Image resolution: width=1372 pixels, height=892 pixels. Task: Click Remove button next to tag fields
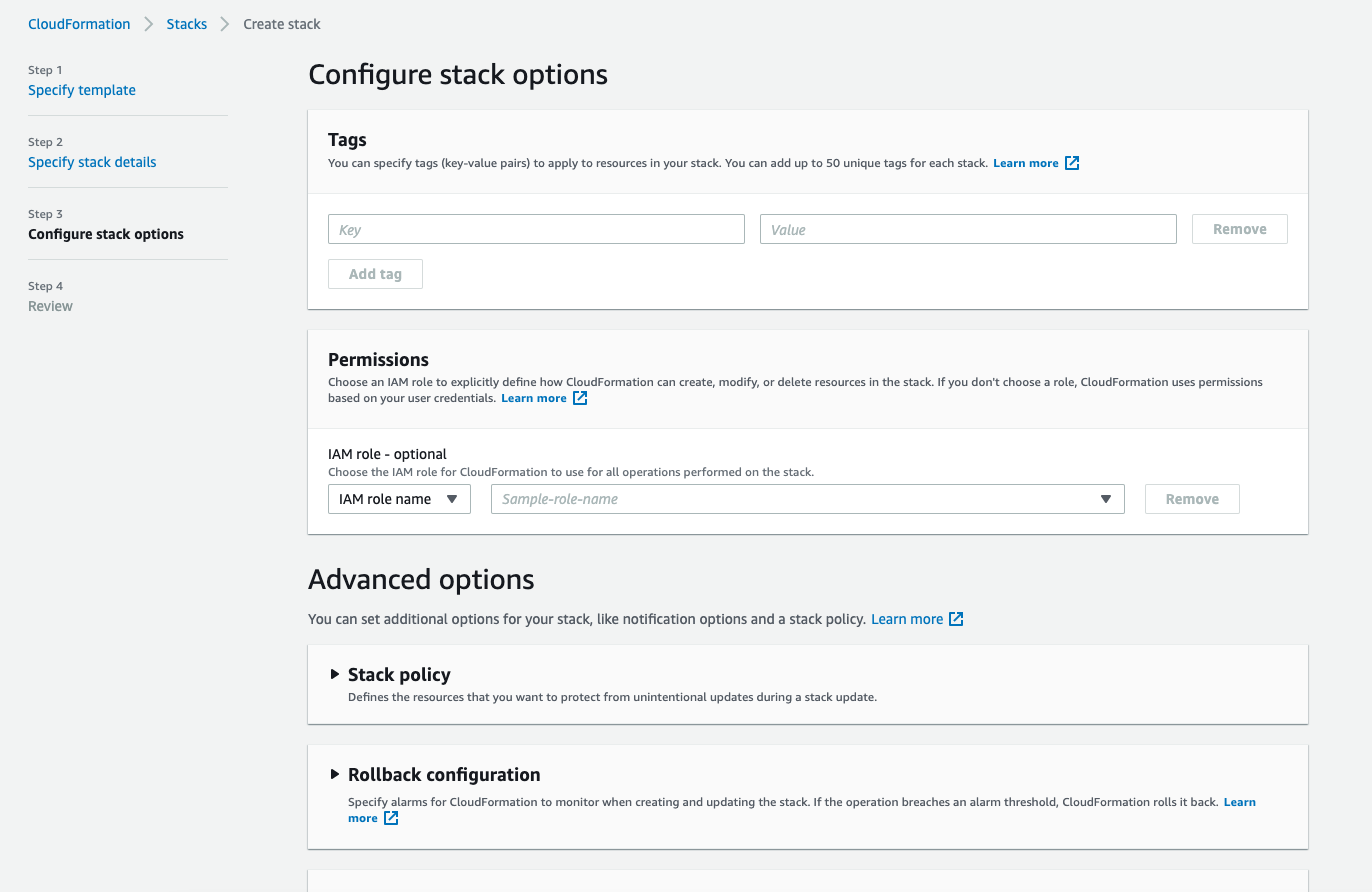1239,229
